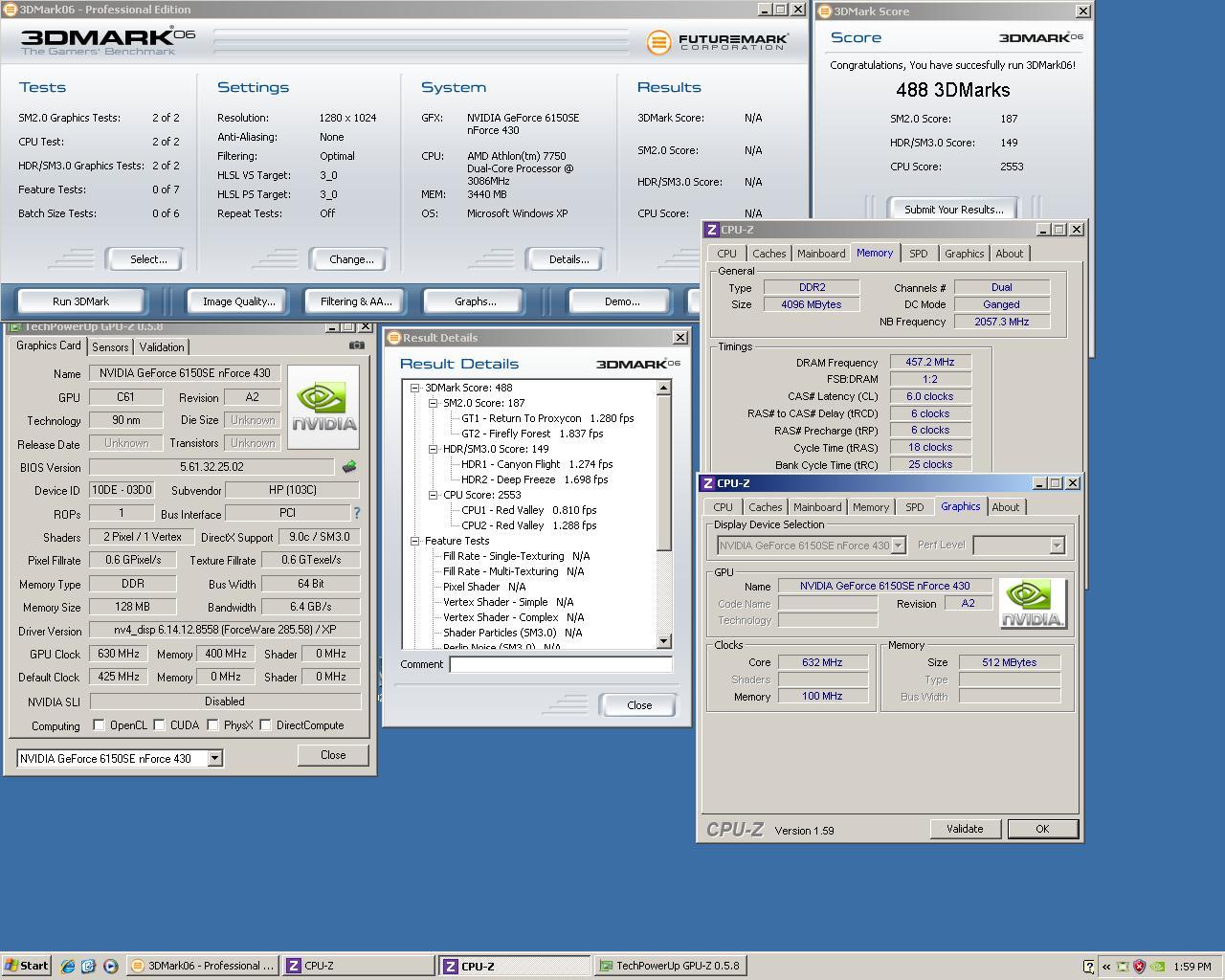Switch to TechPowerUp GPU-Z taskbar button

(x=669, y=966)
